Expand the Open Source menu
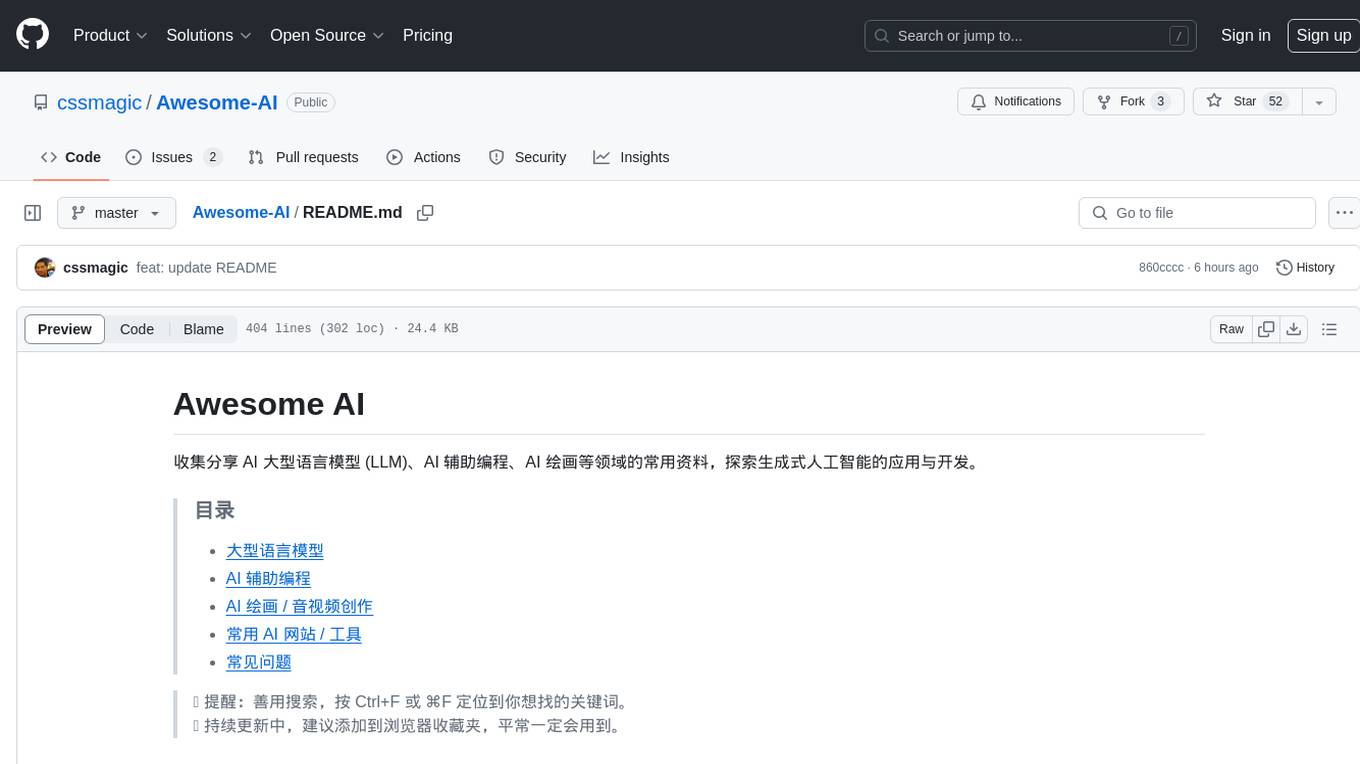This screenshot has height=764, width=1360. (x=327, y=35)
